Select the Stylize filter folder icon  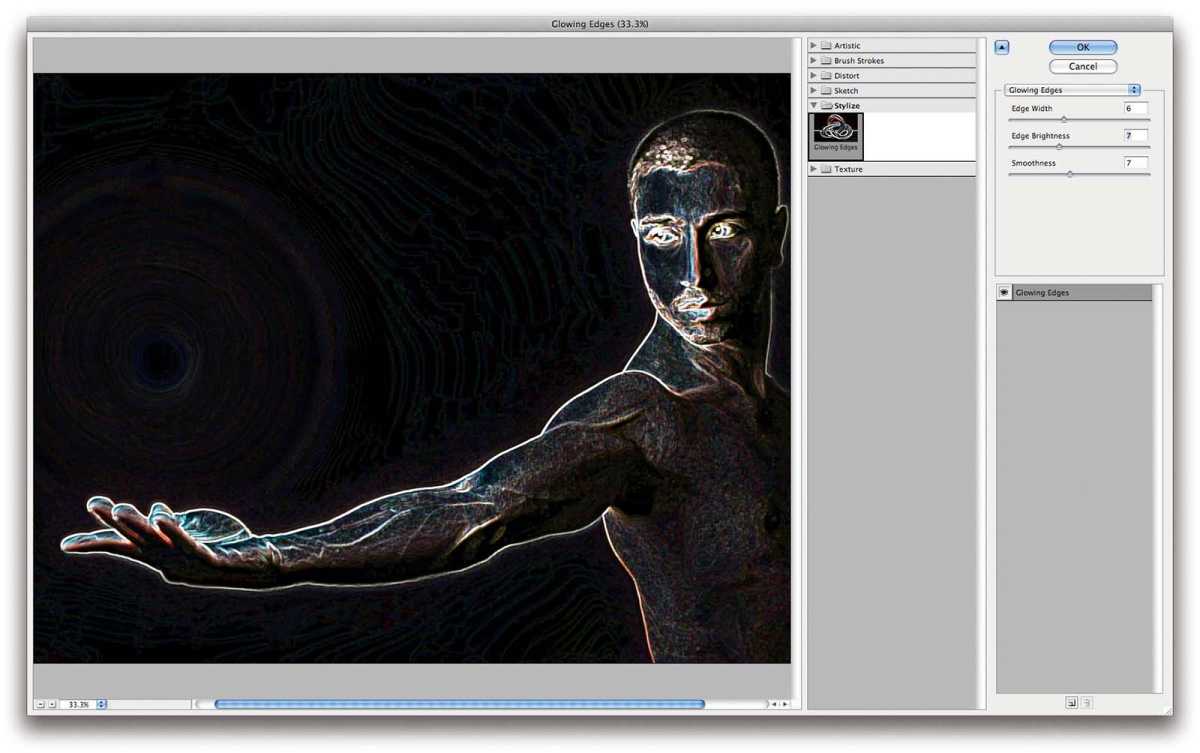(828, 105)
